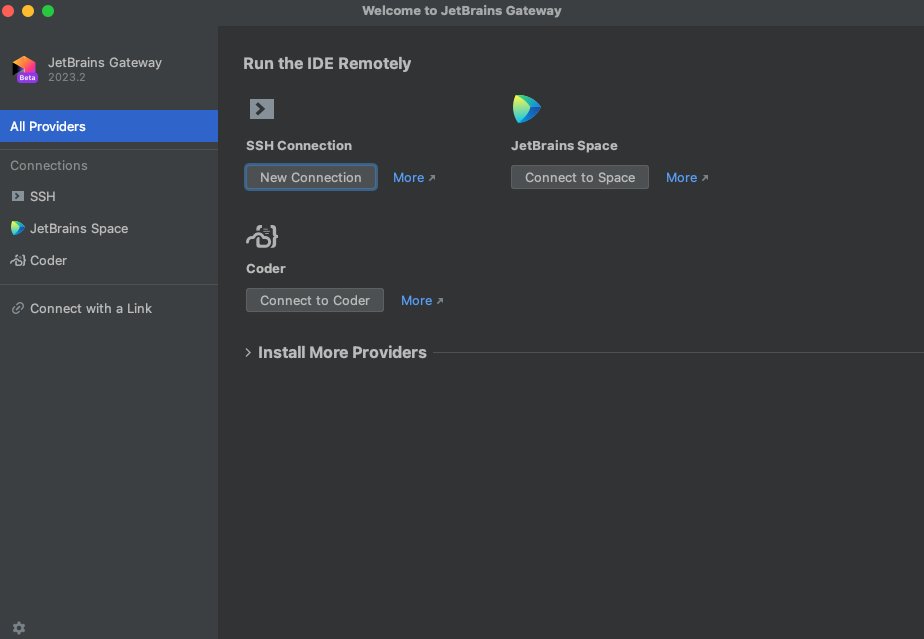Select SSH in the Connections sidebar
The height and width of the screenshot is (639, 924).
[x=43, y=196]
